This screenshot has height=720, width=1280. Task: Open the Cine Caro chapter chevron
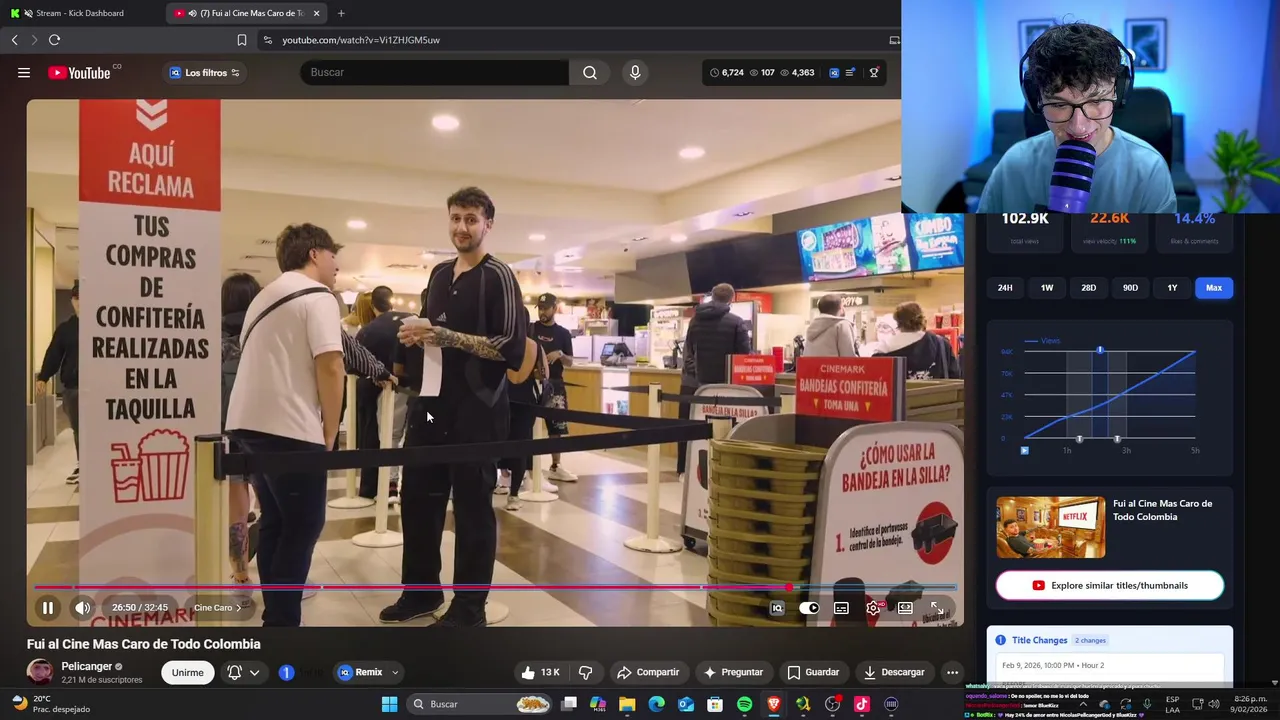pyautogui.click(x=238, y=608)
